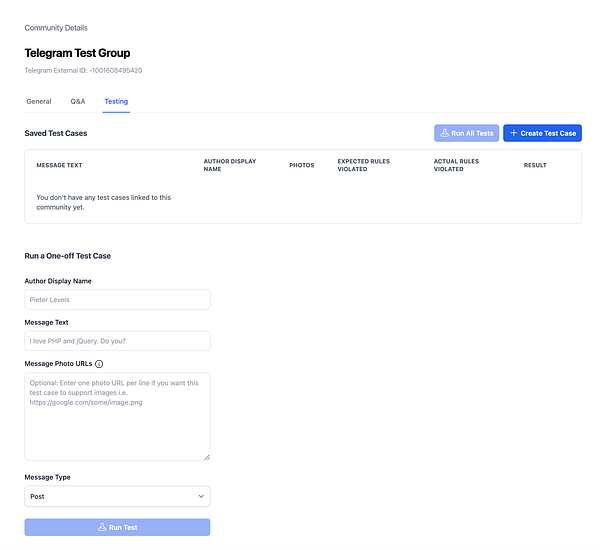Click the Create Test Case button label
Viewport: 600px width, 550px height.
pyautogui.click(x=548, y=133)
